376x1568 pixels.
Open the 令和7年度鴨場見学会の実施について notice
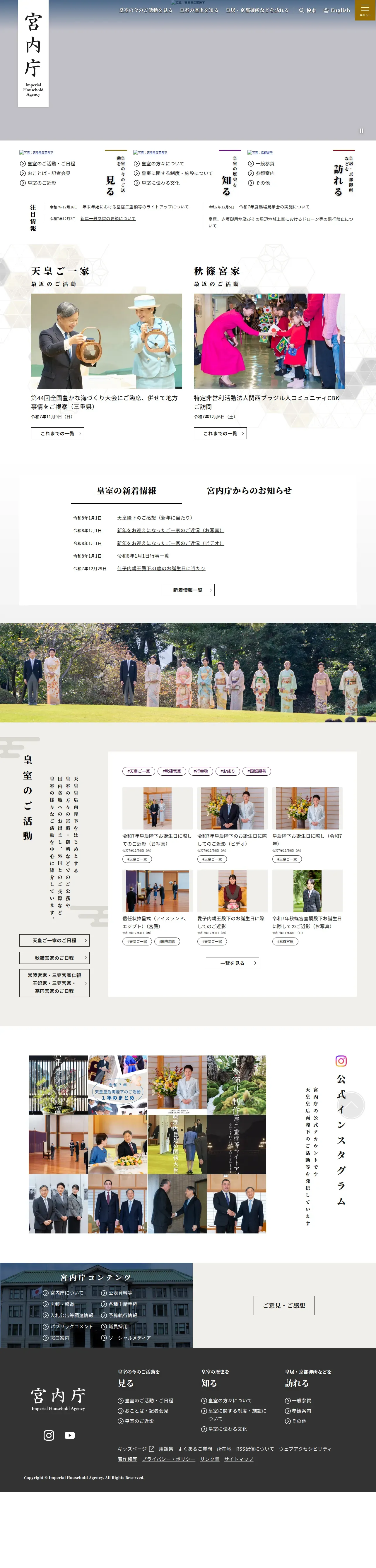274,207
